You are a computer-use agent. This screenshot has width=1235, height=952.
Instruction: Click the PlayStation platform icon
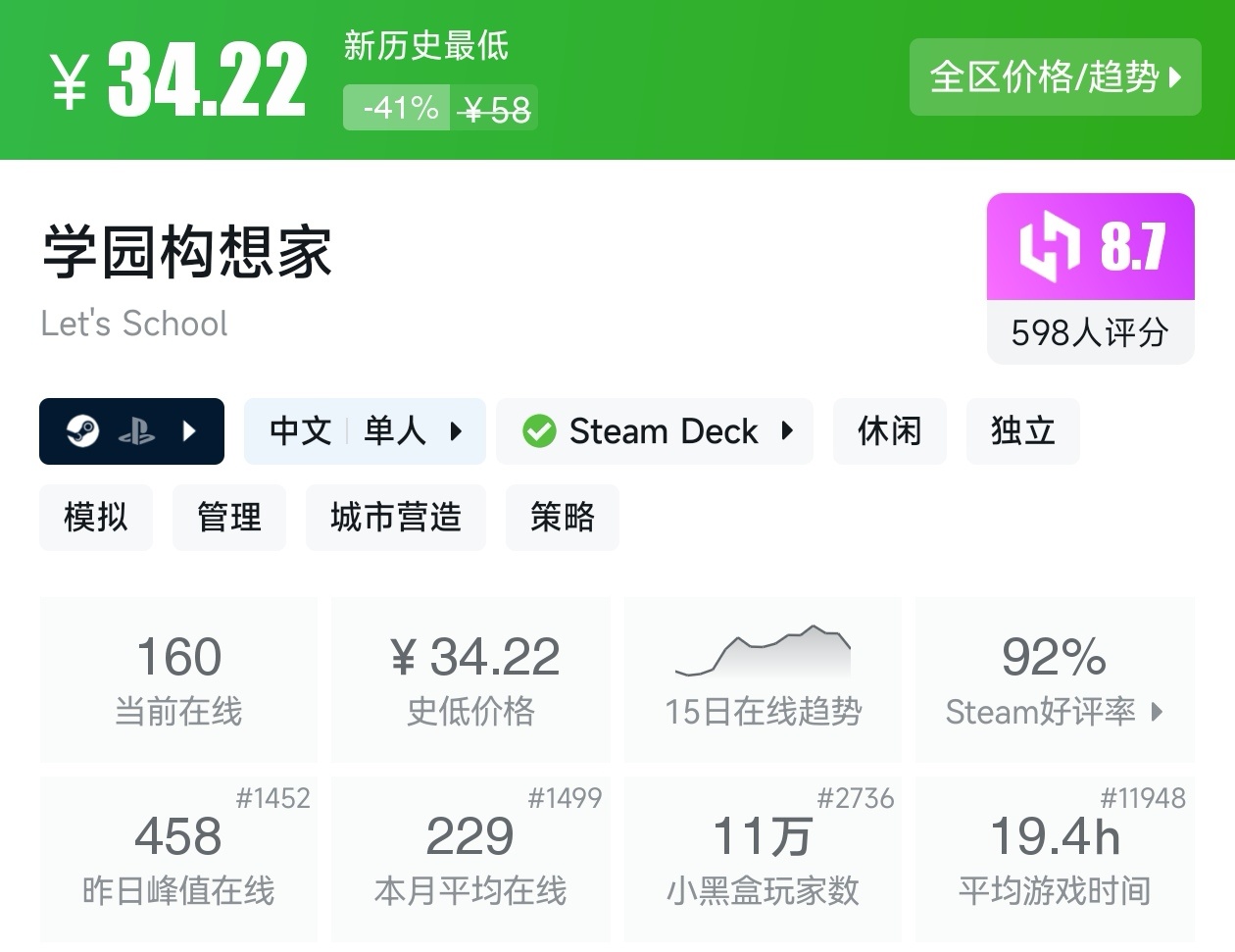click(136, 431)
